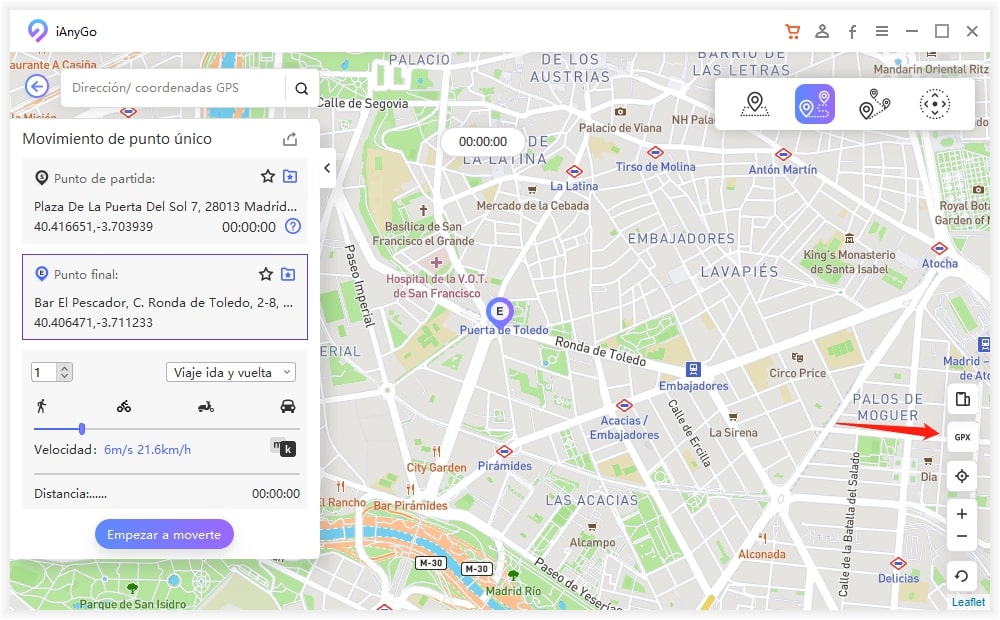Click the Bar El Pescador address text
The width and height of the screenshot is (1000, 620).
tap(164, 303)
